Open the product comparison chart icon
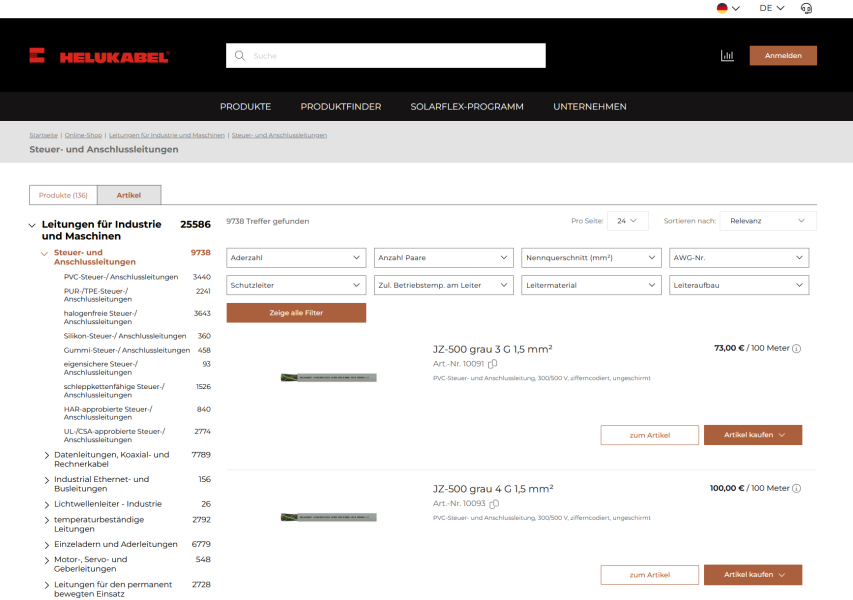The height and width of the screenshot is (600, 853). pyautogui.click(x=727, y=56)
